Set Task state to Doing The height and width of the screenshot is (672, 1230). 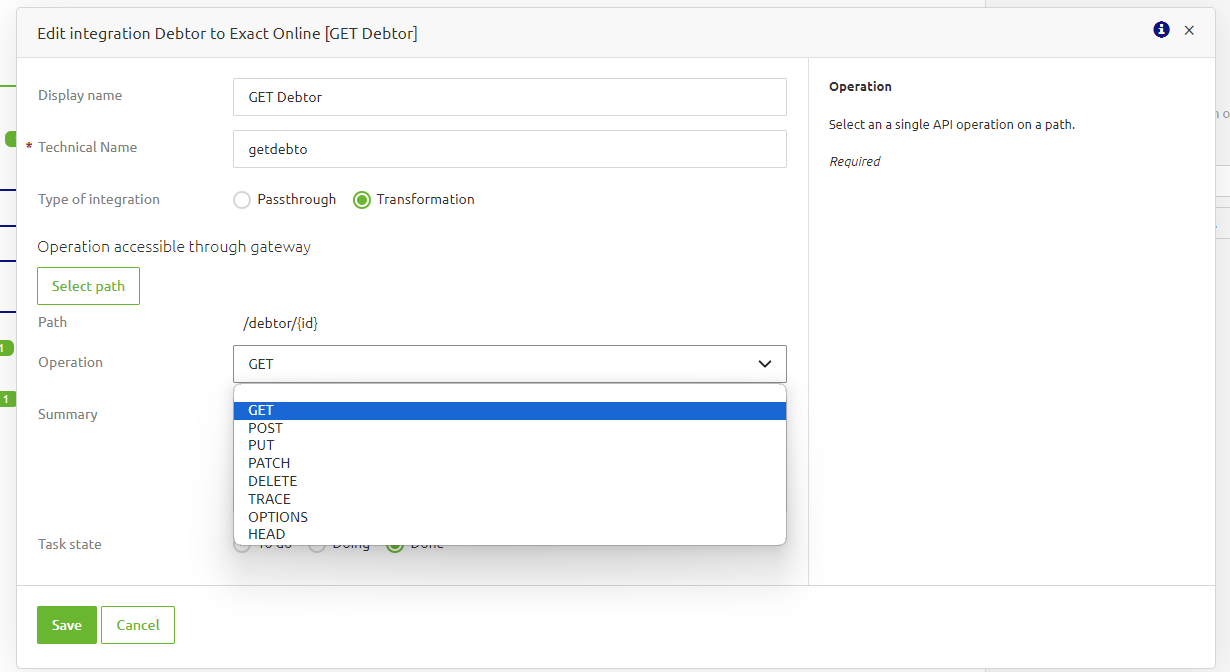[x=317, y=544]
